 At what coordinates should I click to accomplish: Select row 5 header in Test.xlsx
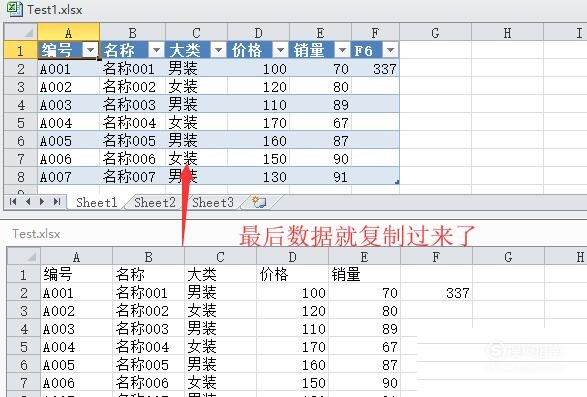(24, 346)
